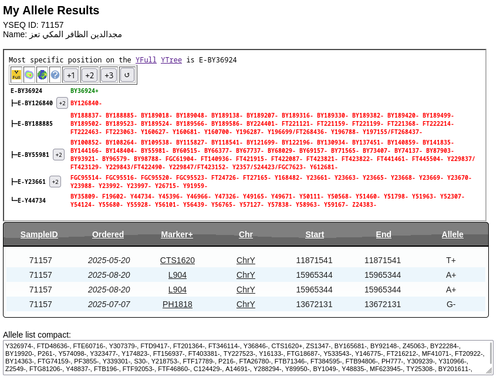This screenshot has width=500, height=386.
Task: Open ChrY link in PH1818 row
Action: pyautogui.click(x=246, y=304)
